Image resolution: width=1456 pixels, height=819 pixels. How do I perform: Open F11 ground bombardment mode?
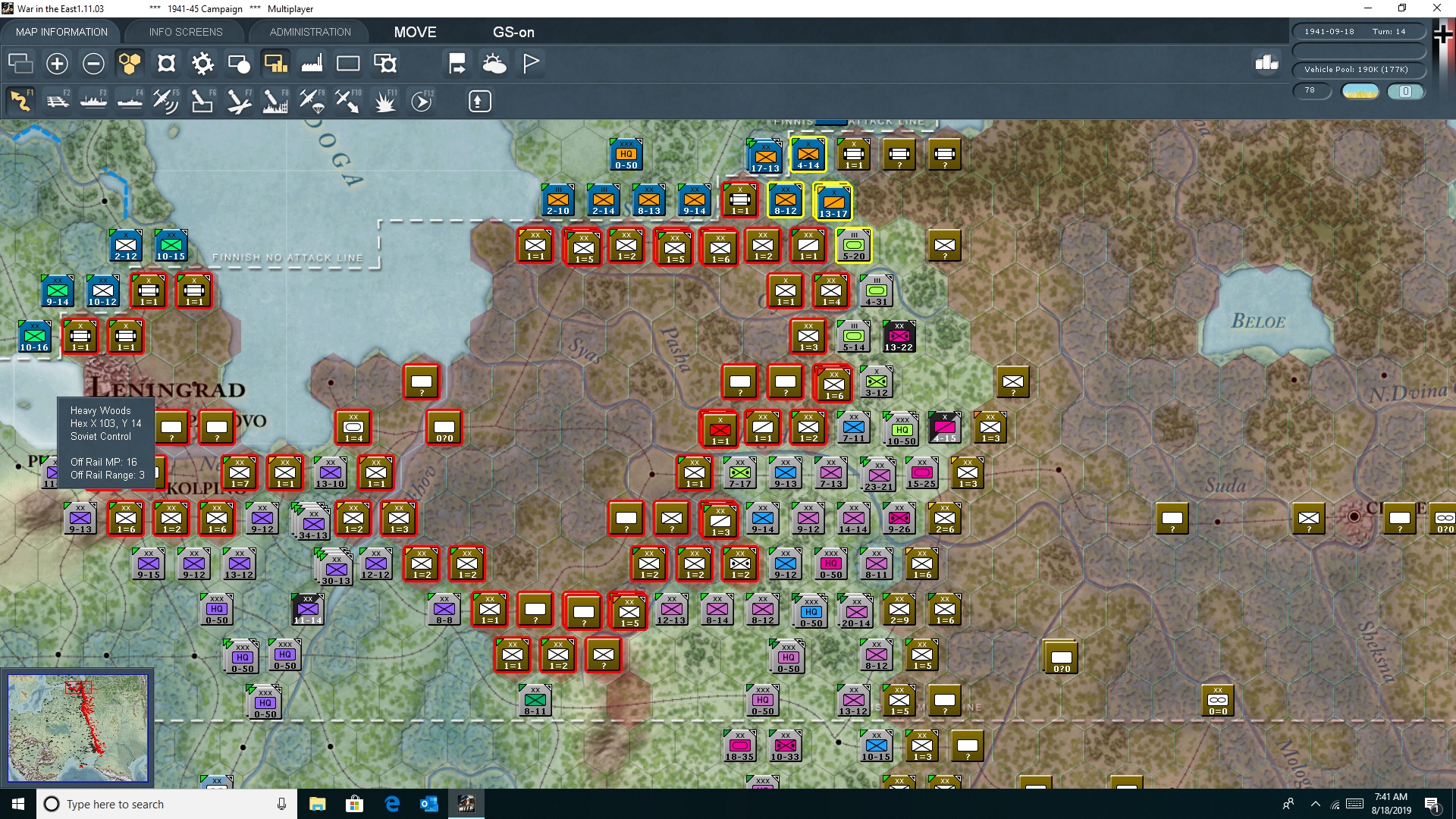[384, 100]
